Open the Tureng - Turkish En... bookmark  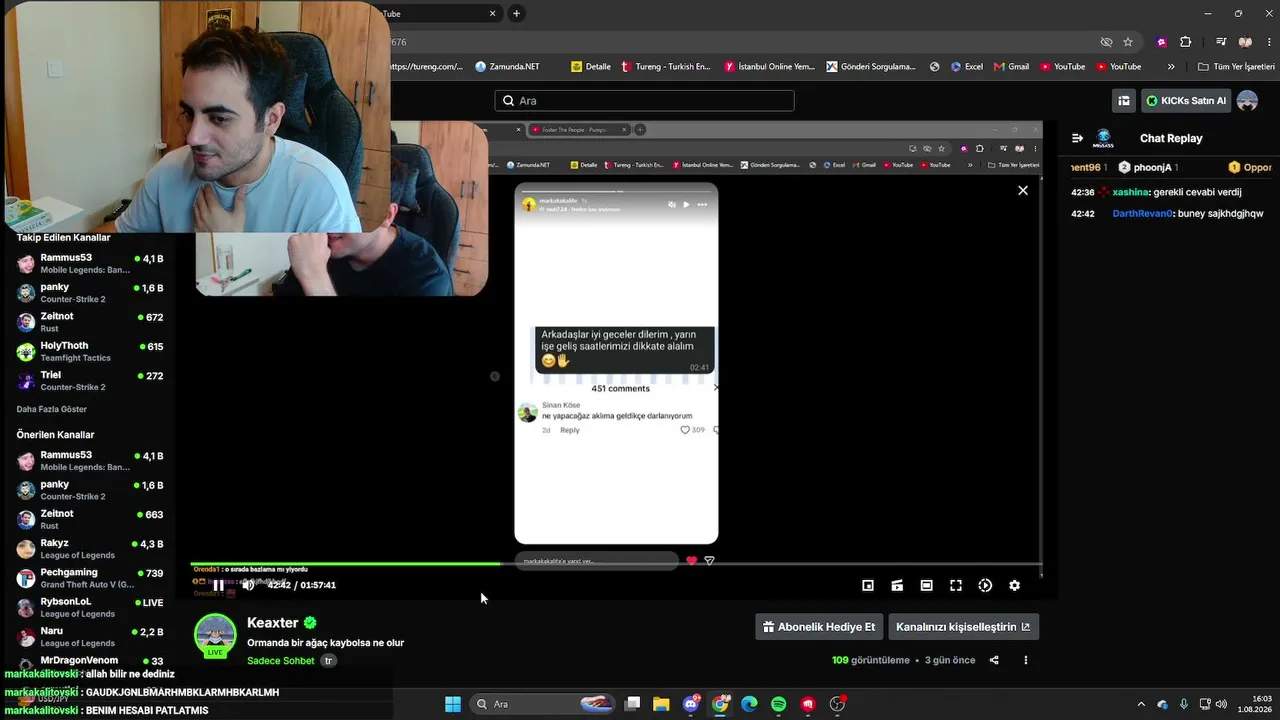665,67
